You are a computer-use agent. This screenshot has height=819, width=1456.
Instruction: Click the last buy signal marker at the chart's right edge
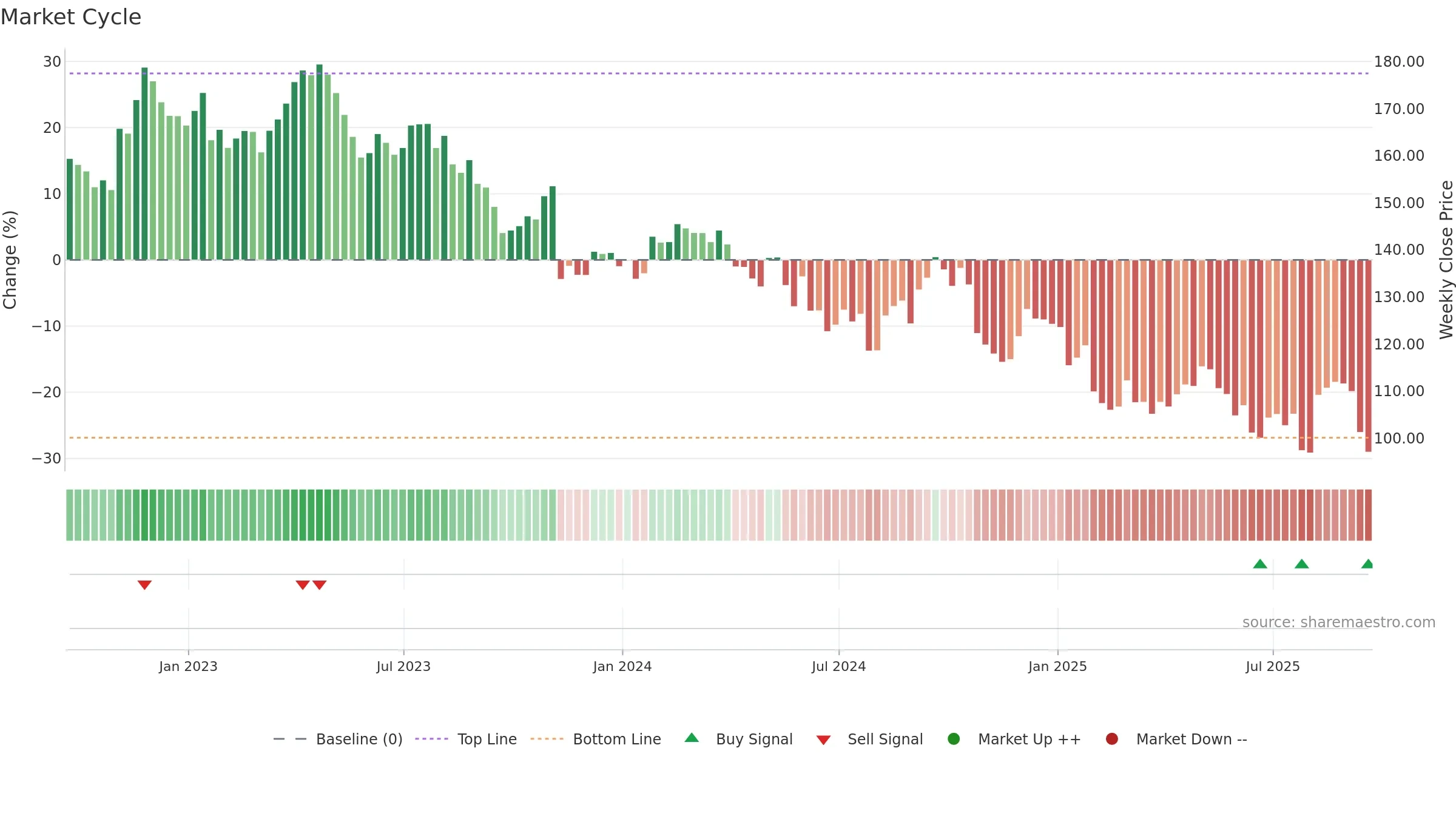tap(1367, 564)
